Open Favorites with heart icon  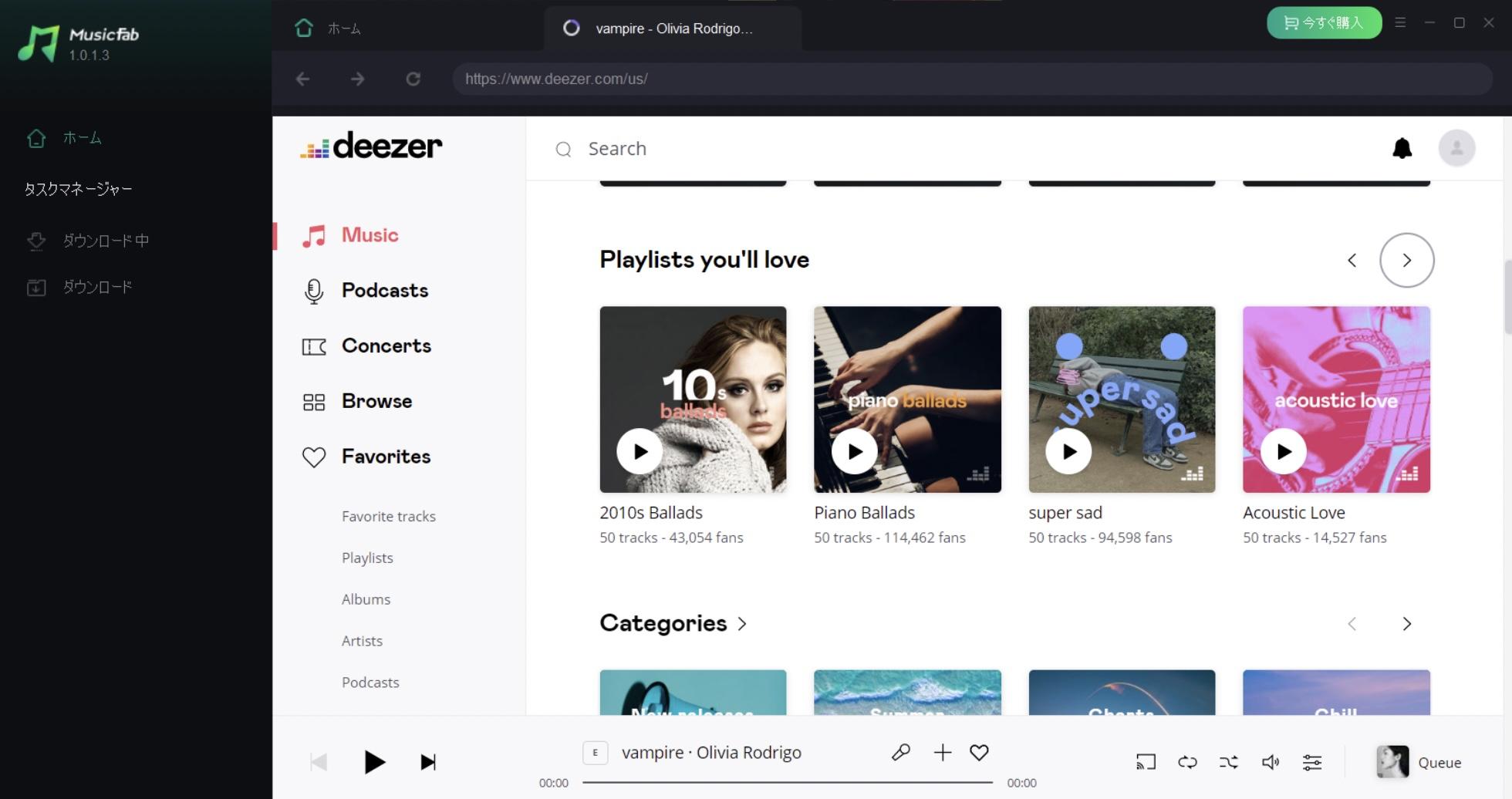pos(366,457)
